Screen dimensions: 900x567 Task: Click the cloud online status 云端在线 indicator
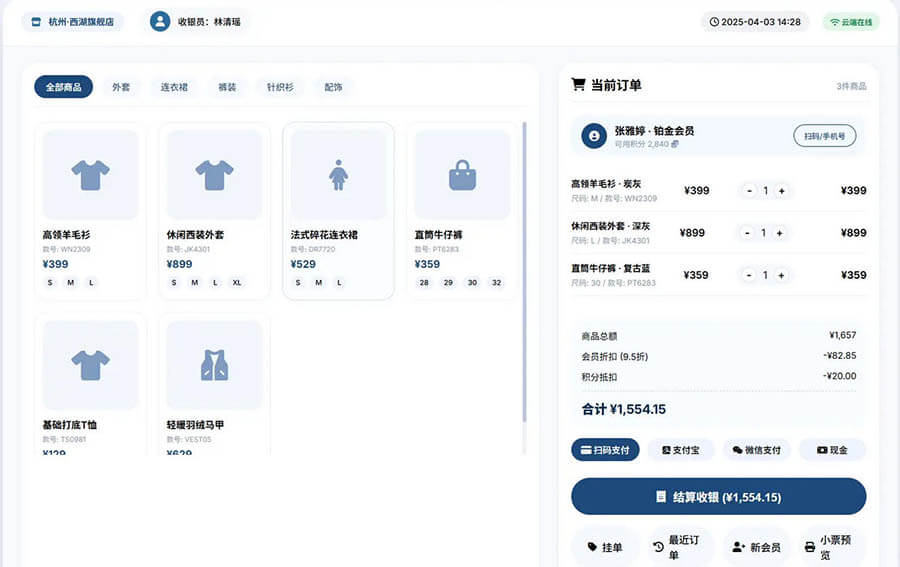tap(851, 22)
